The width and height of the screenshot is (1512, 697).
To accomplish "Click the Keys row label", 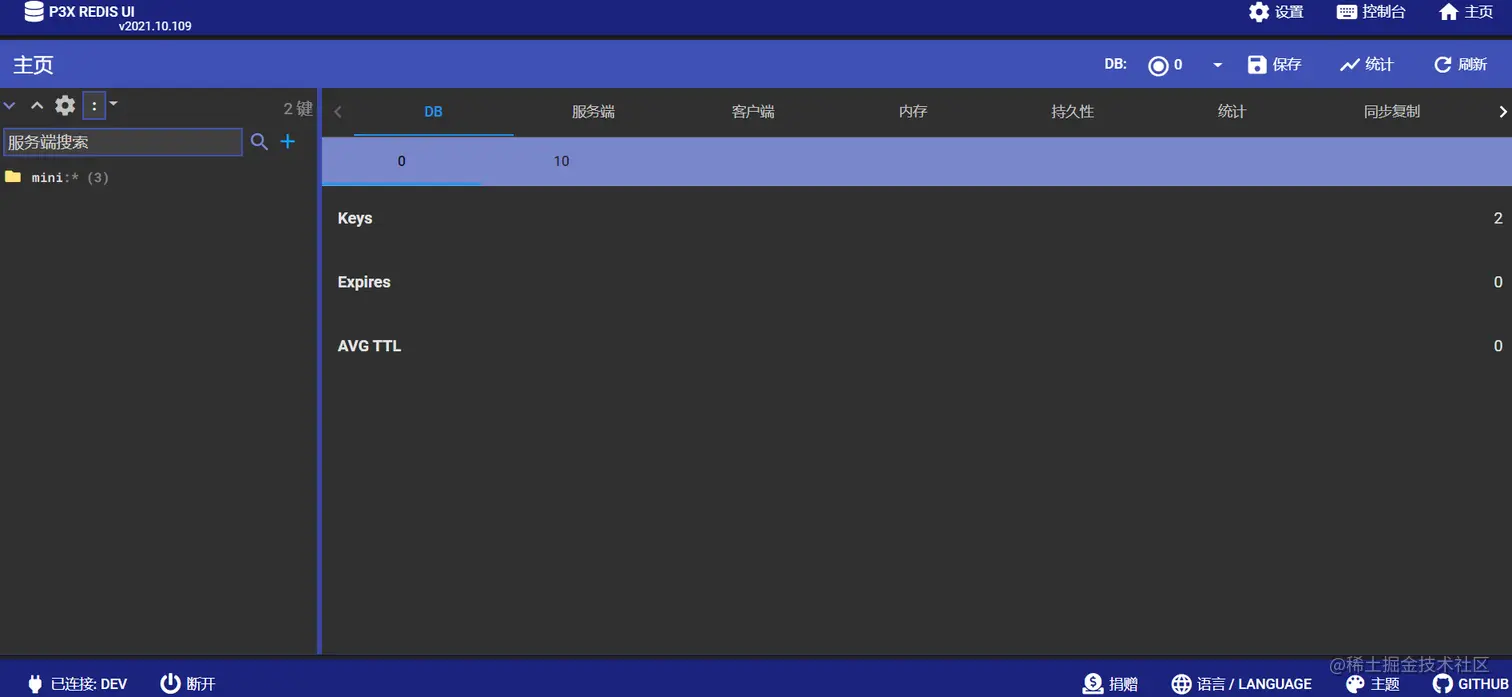I will (x=355, y=218).
